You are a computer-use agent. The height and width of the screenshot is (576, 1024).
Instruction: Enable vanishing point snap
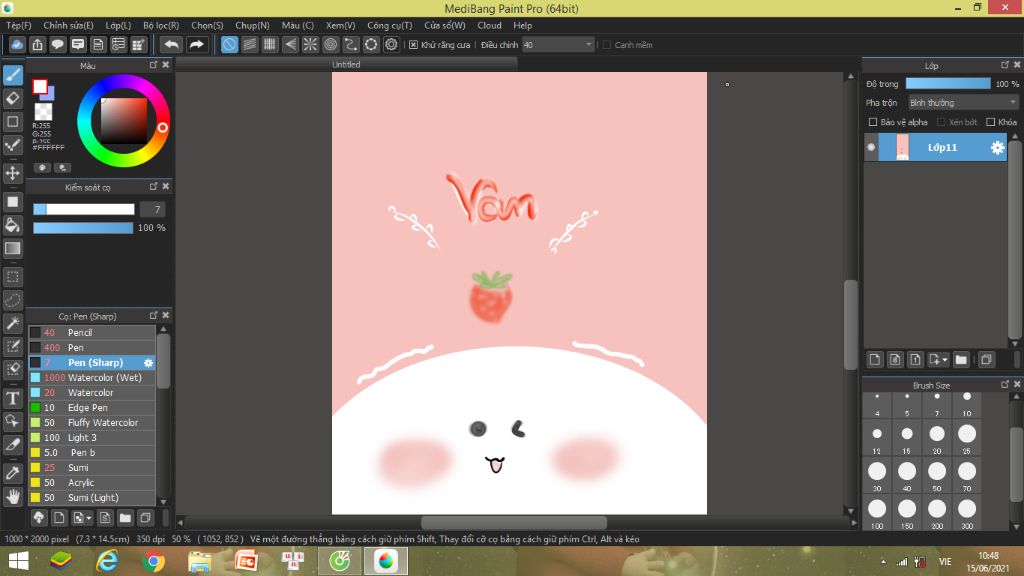(x=290, y=44)
